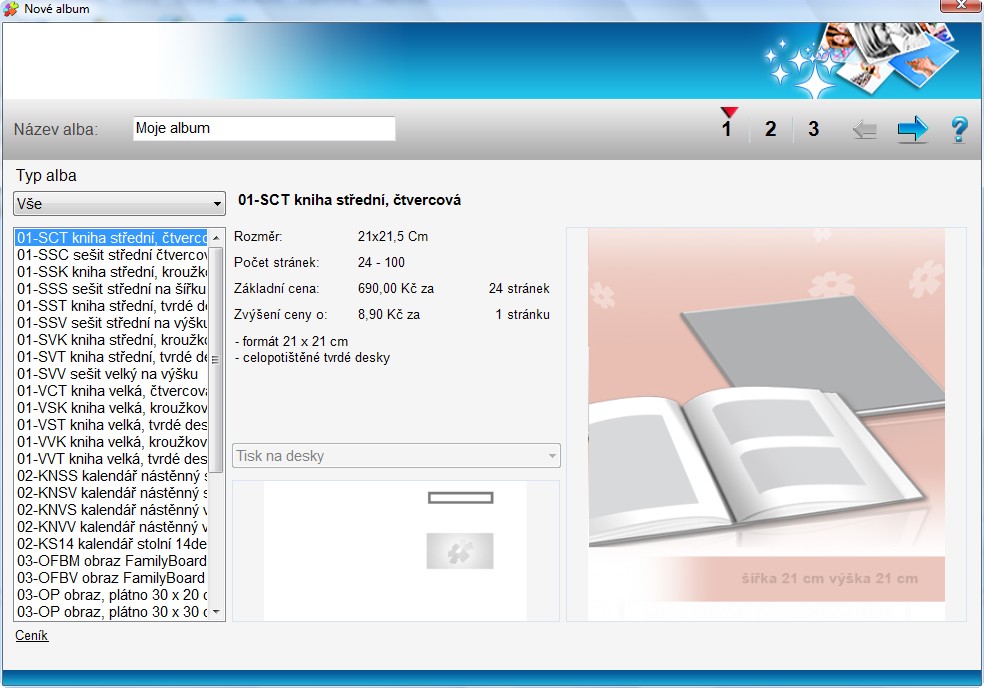Image resolution: width=984 pixels, height=688 pixels.
Task: Click the cover layout preview thumbnail
Action: pyautogui.click(x=395, y=551)
